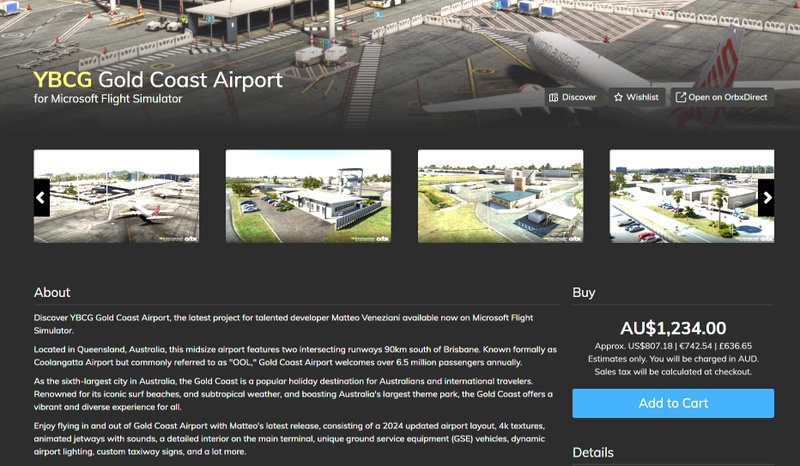Image resolution: width=800 pixels, height=466 pixels.
Task: Show previous screenshots with left carousel arrow
Action: 41,198
